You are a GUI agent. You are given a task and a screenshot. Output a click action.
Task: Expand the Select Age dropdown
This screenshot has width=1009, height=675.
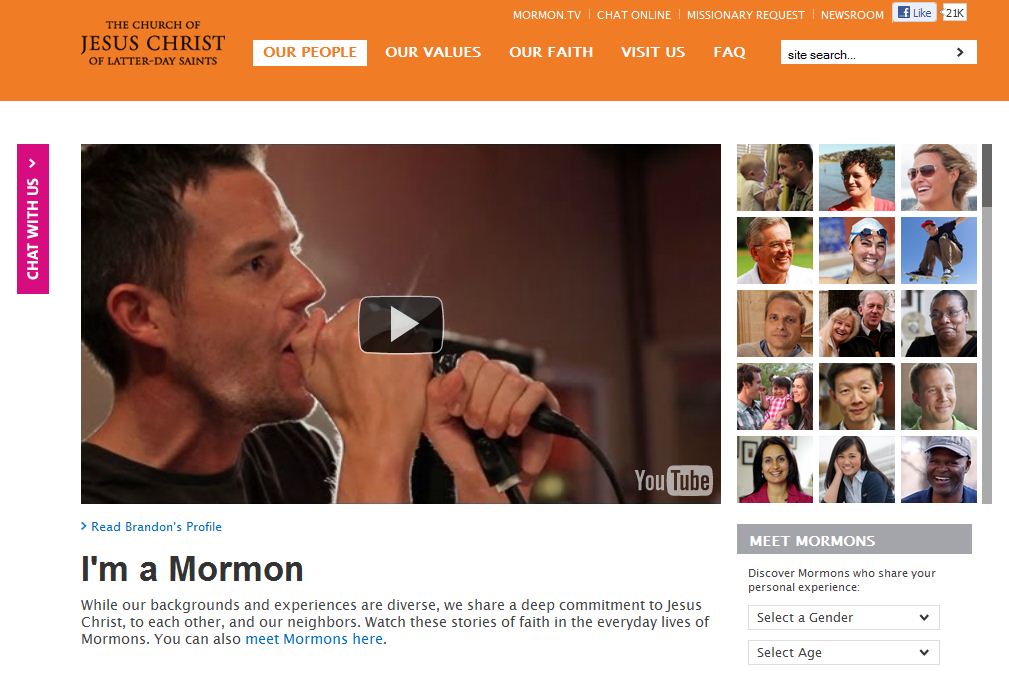point(844,652)
